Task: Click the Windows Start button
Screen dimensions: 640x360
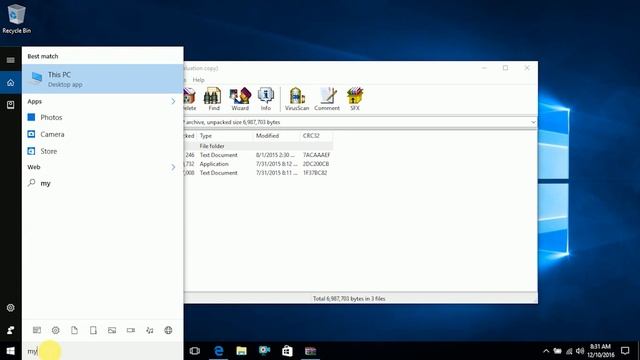Action: click(11, 351)
